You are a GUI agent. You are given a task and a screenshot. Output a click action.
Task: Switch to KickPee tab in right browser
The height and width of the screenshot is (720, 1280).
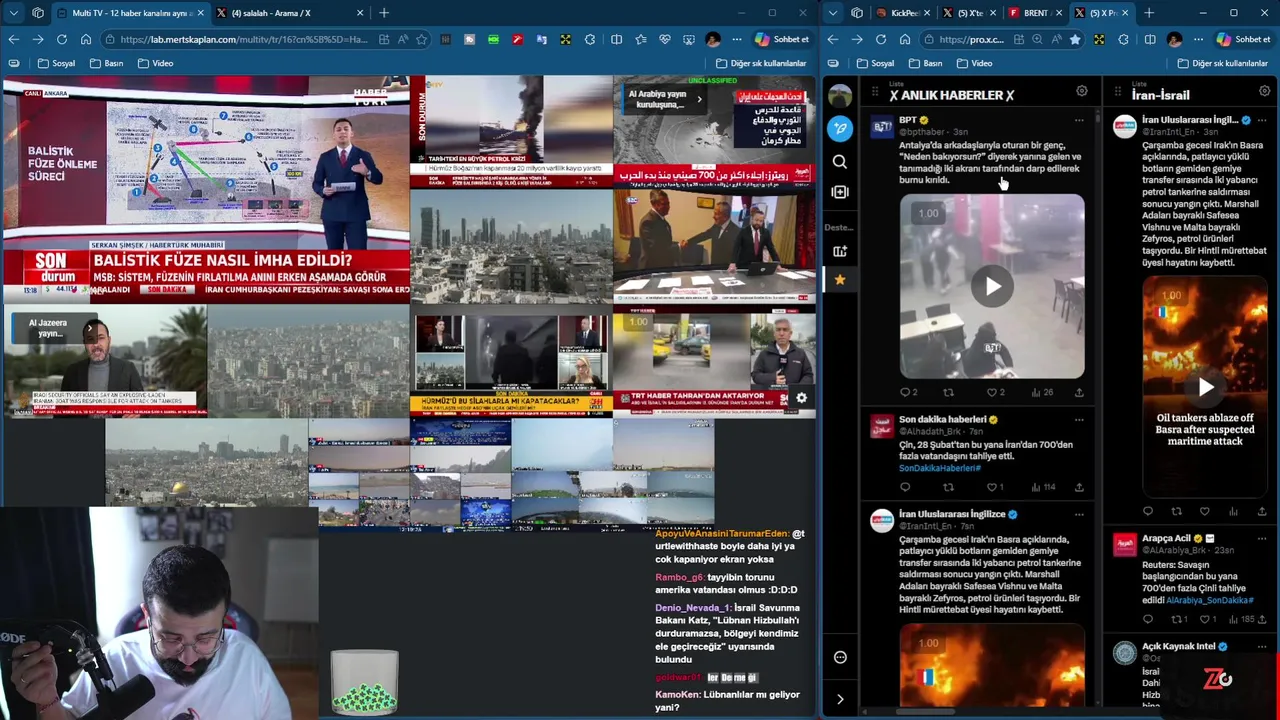point(903,13)
